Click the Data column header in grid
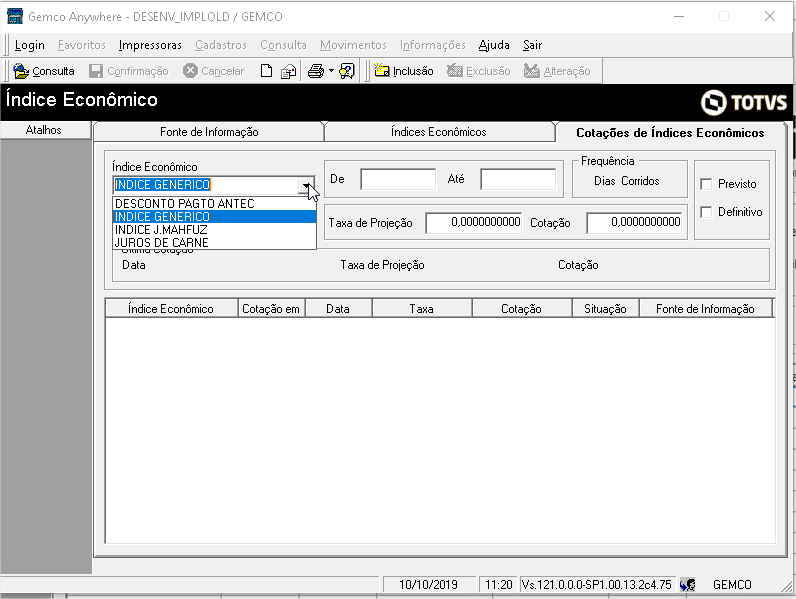Image resolution: width=796 pixels, height=599 pixels. [338, 309]
